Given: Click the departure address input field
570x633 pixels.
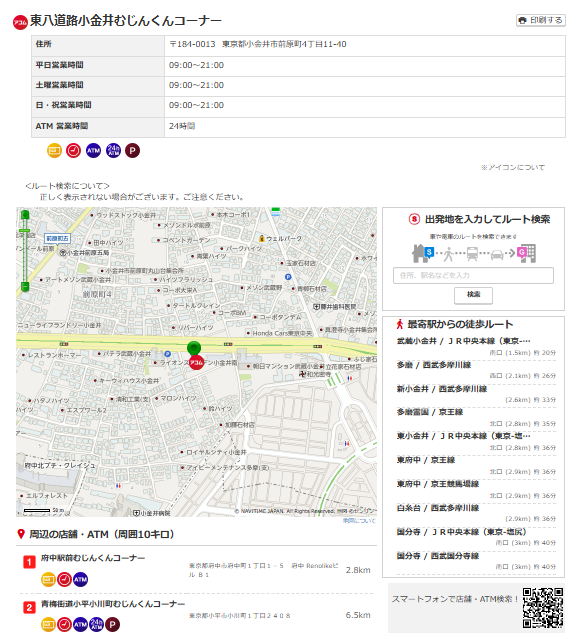Looking at the screenshot, I should click(473, 275).
